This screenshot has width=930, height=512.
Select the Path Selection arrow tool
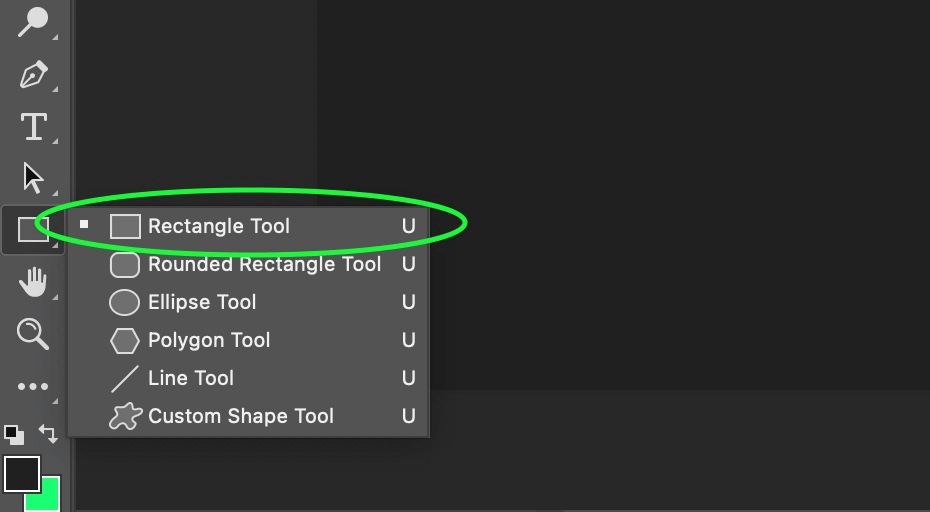coord(33,178)
